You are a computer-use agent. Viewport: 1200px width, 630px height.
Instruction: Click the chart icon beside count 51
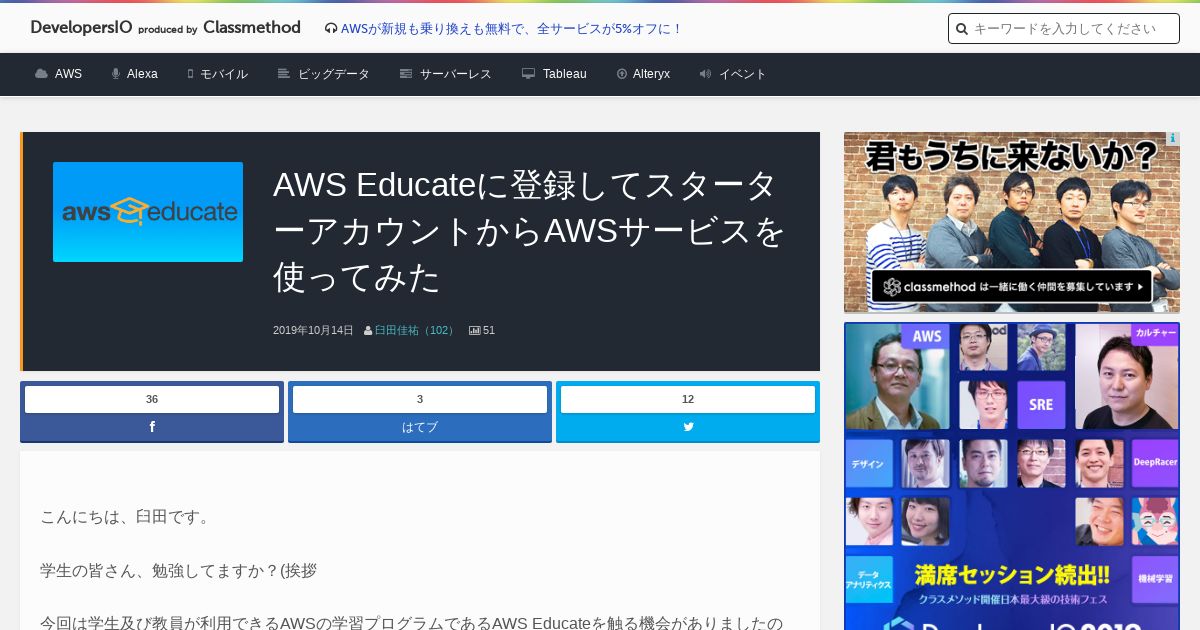click(x=475, y=330)
